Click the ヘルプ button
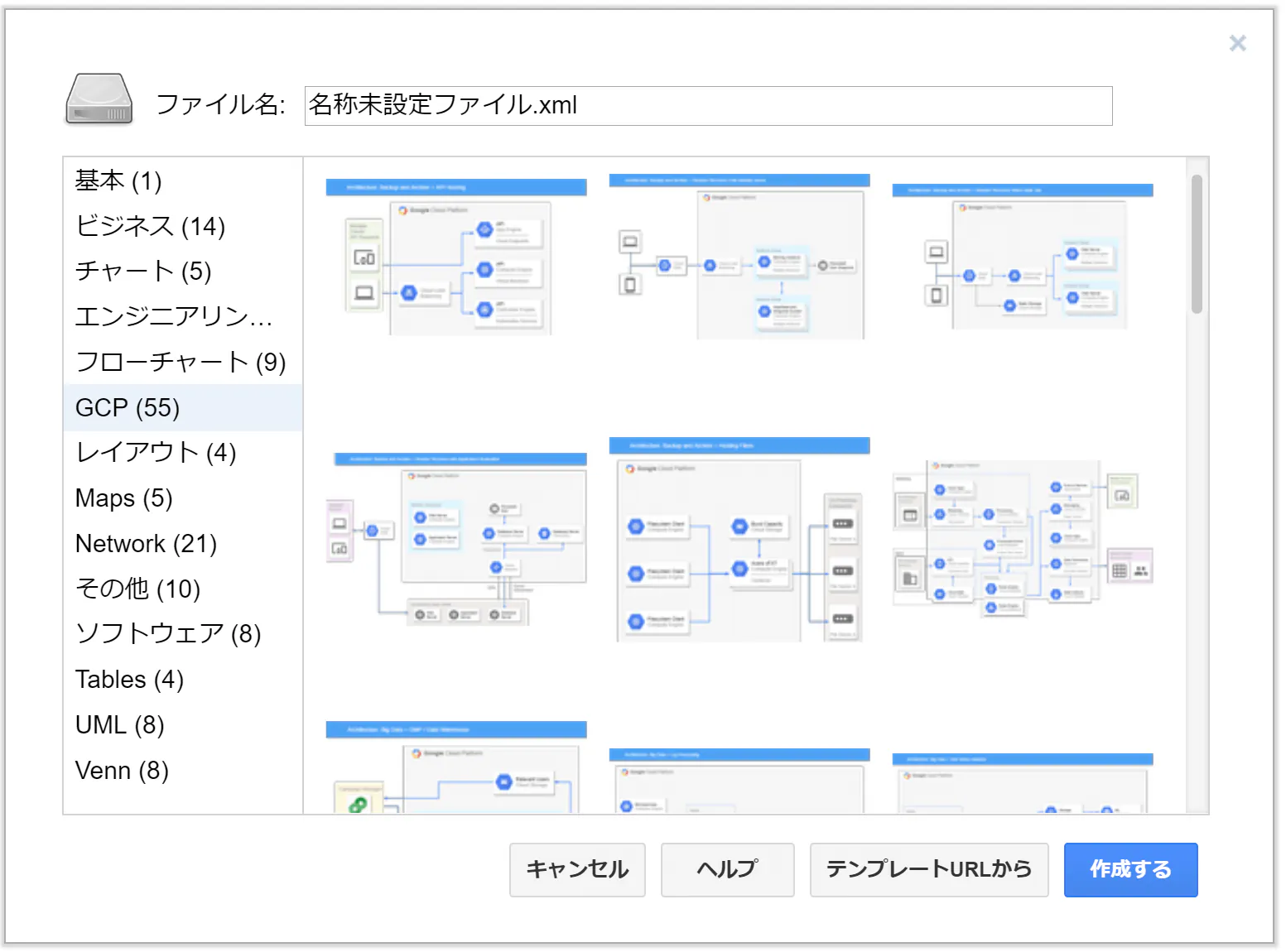 click(x=728, y=870)
